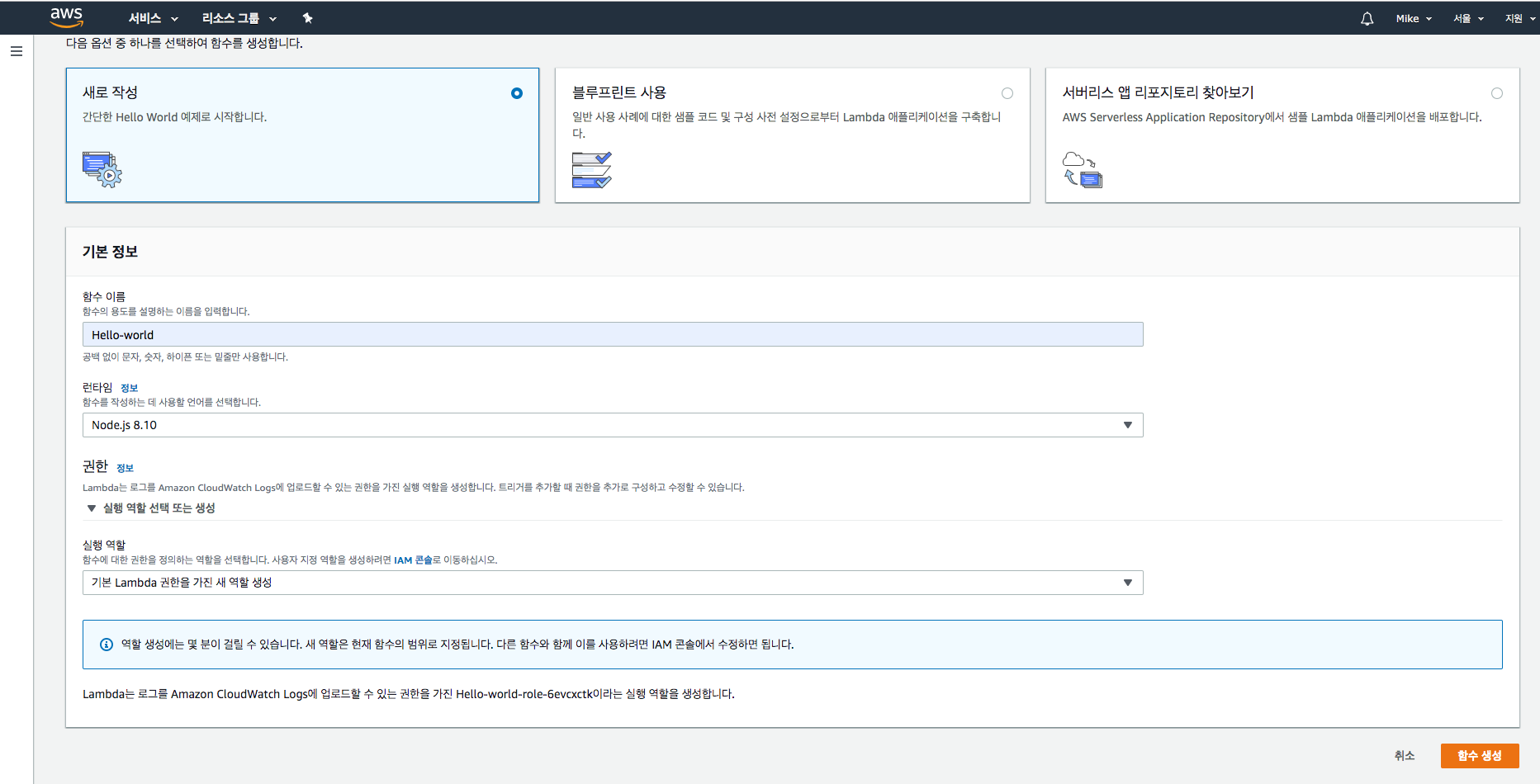Viewport: 1540px width, 784px height.
Task: Click the 취소 cancel button
Action: (1405, 756)
